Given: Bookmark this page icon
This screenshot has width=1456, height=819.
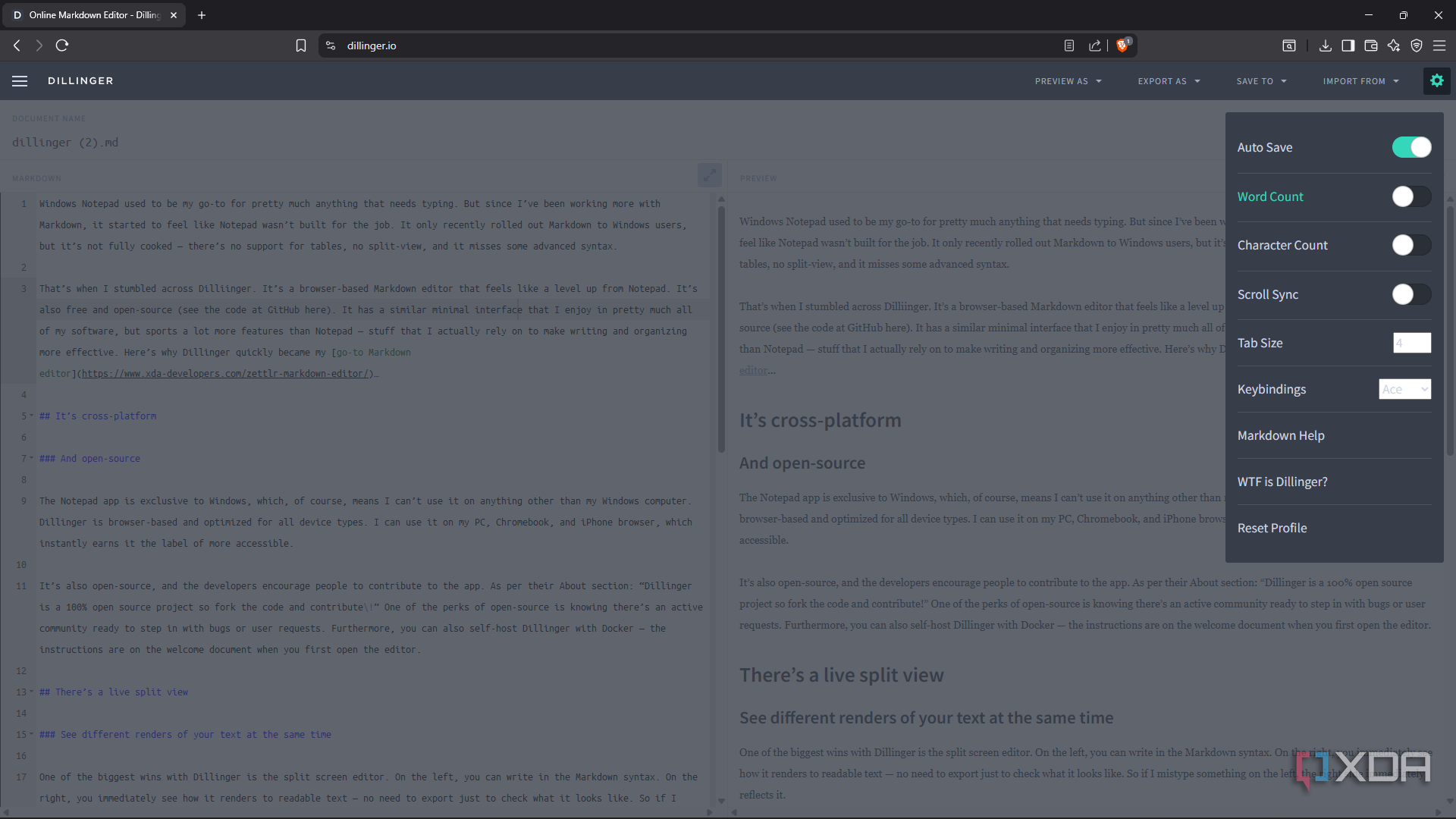Looking at the screenshot, I should coord(301,45).
